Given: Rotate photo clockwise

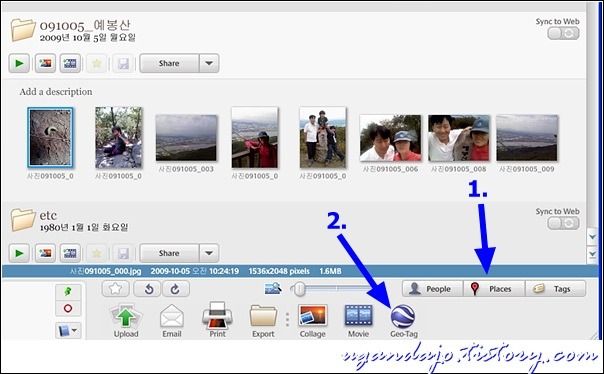Looking at the screenshot, I should [x=176, y=288].
